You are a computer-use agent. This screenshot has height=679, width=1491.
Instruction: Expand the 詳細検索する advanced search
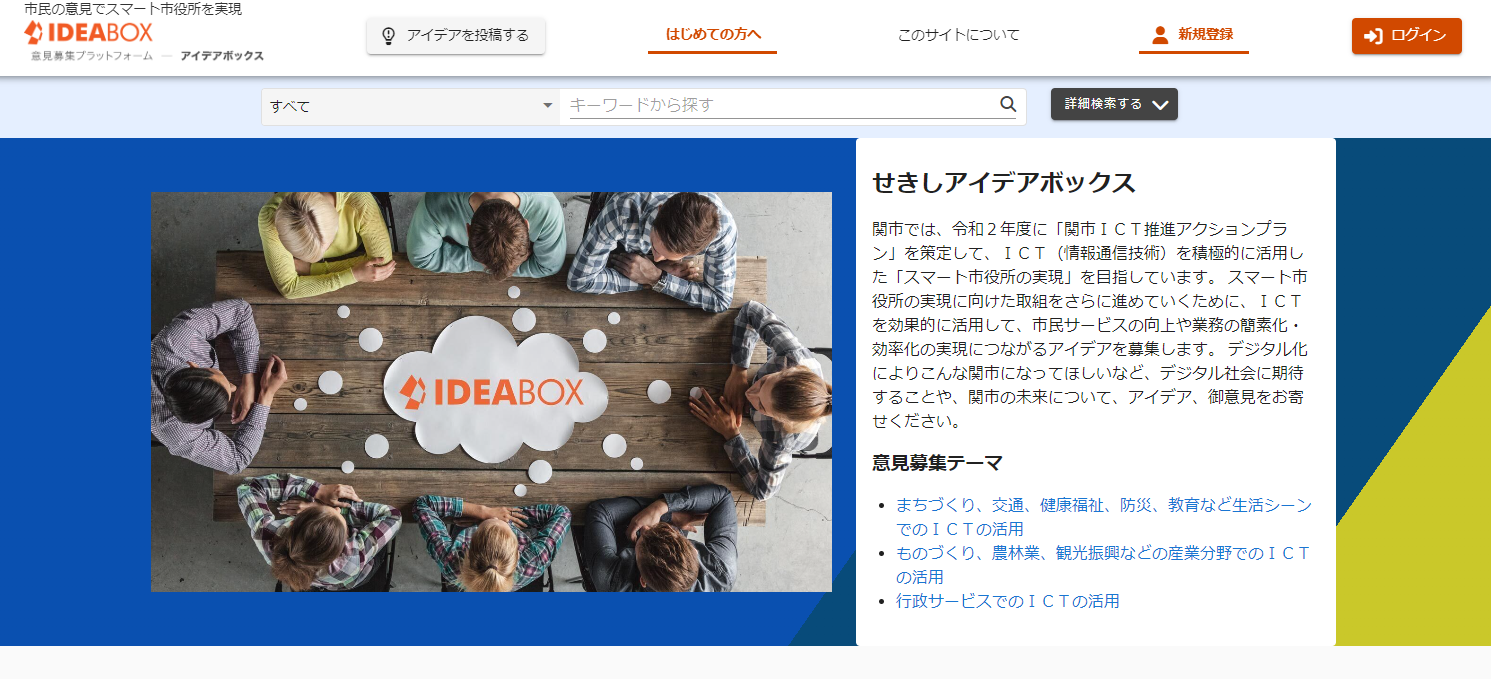click(1114, 104)
